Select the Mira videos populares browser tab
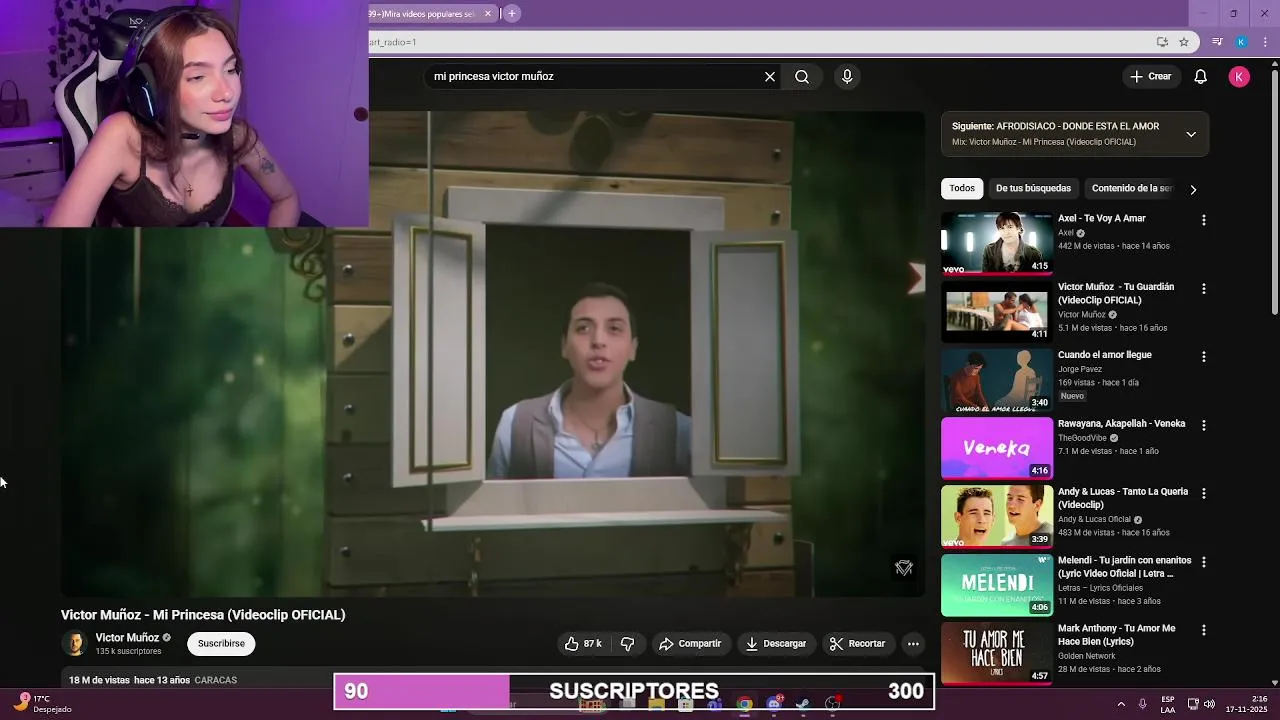 [x=425, y=13]
